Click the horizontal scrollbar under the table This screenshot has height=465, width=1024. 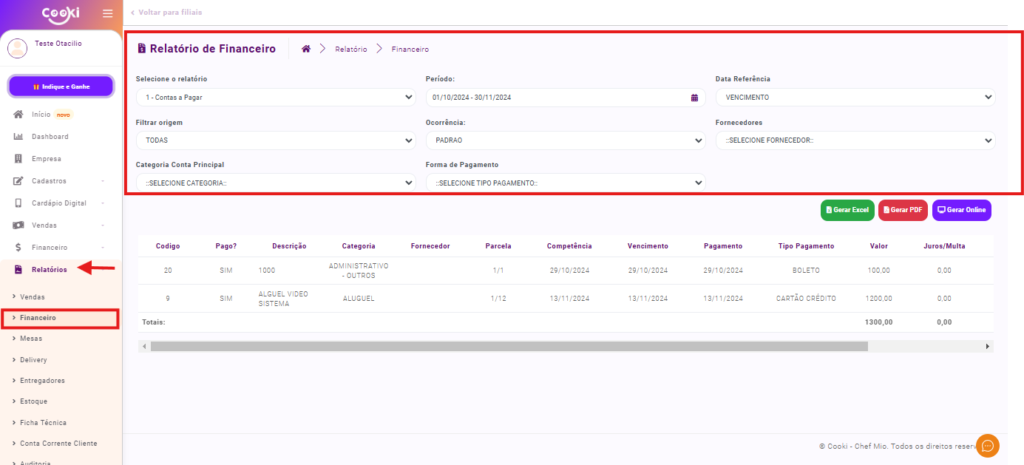510,346
